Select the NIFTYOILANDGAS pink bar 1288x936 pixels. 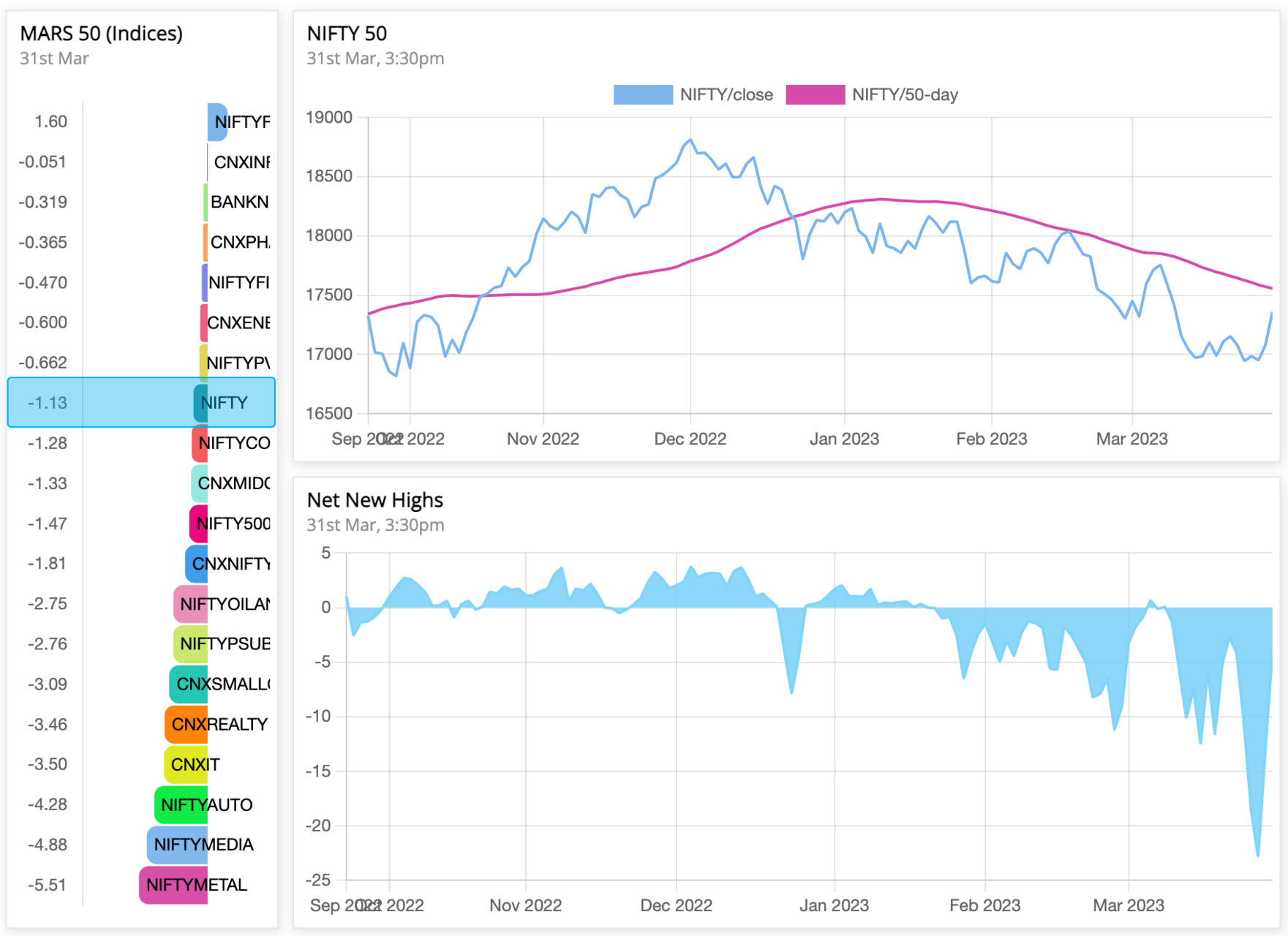pyautogui.click(x=190, y=603)
